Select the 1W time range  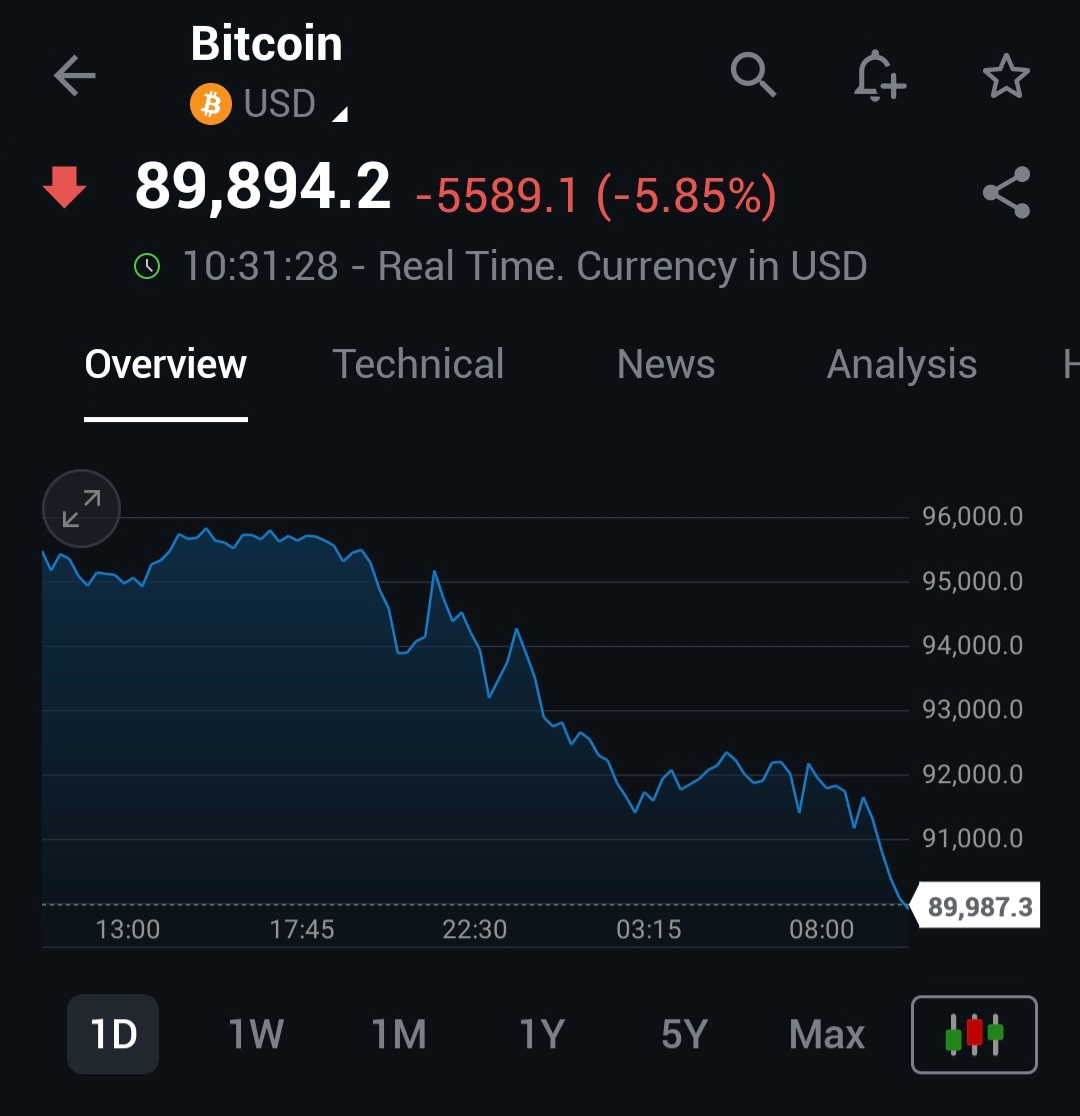pyautogui.click(x=256, y=1034)
